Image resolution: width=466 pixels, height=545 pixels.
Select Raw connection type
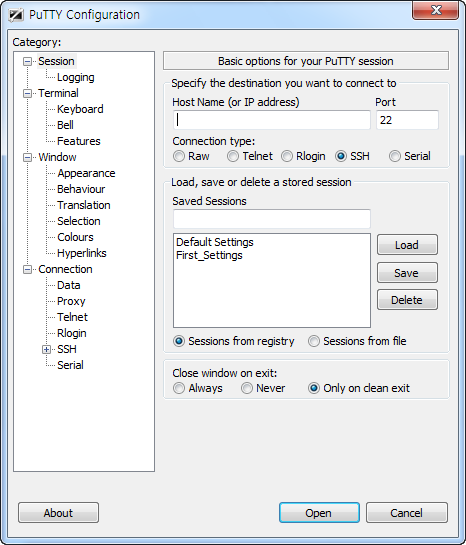(x=191, y=156)
